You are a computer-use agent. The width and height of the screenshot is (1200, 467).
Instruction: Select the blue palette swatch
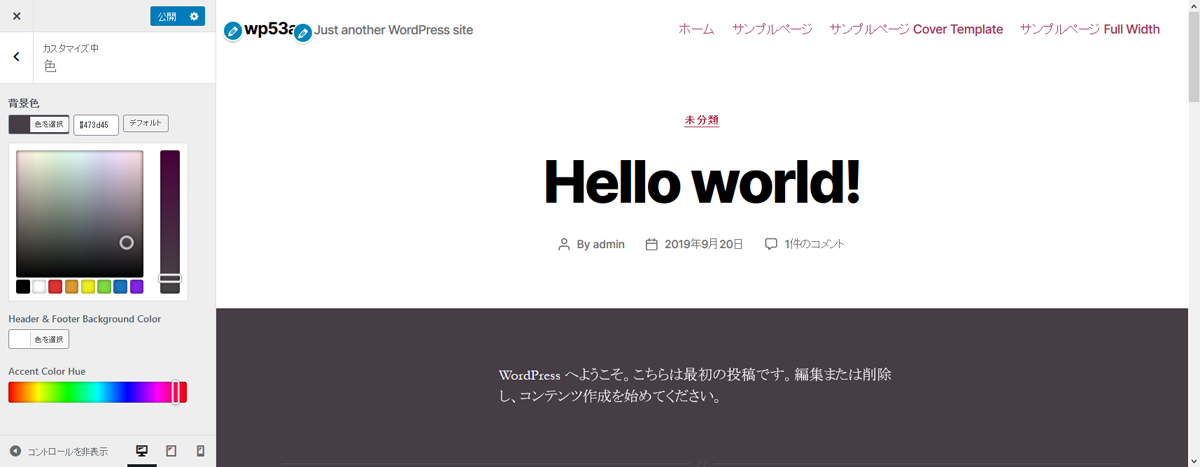(x=120, y=287)
